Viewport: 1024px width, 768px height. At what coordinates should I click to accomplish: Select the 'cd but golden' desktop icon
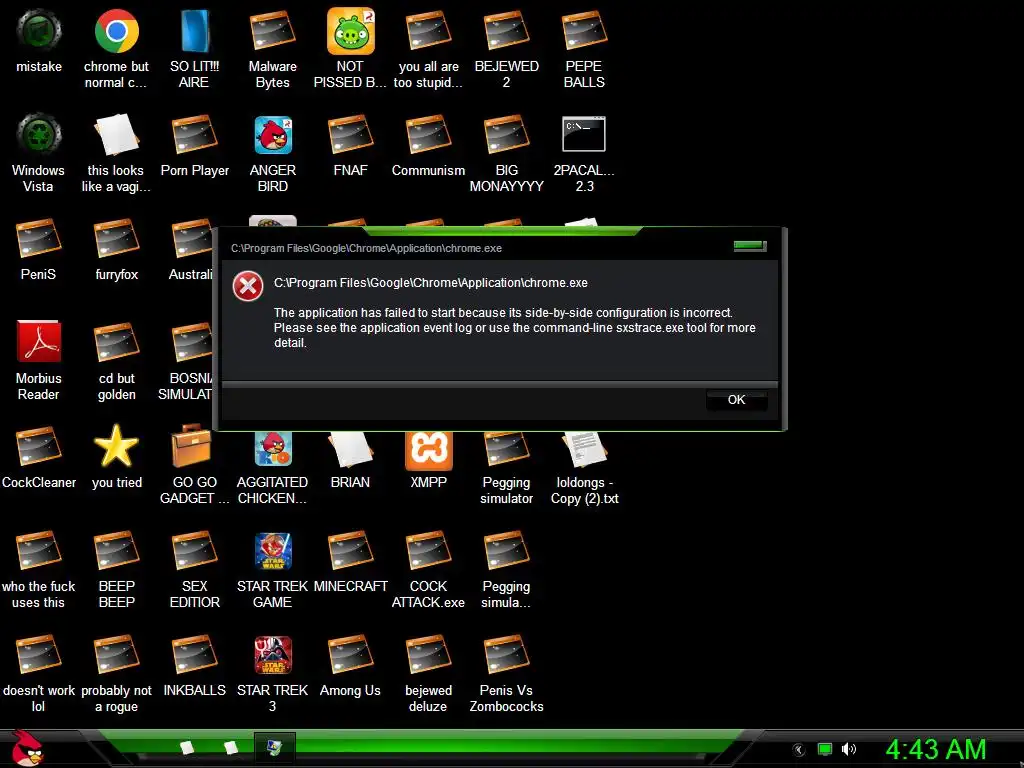coord(116,360)
